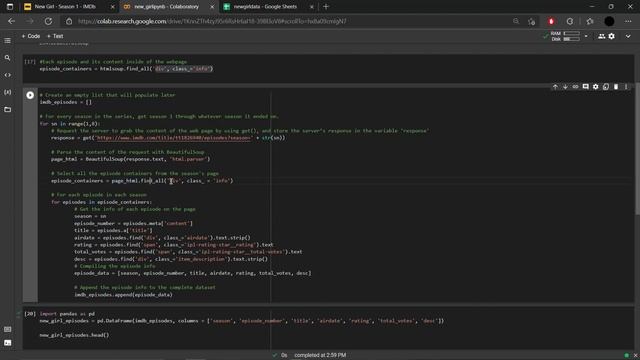This screenshot has height=360, width=640.
Task: Open the browser profile avatar
Action: click(x=609, y=21)
